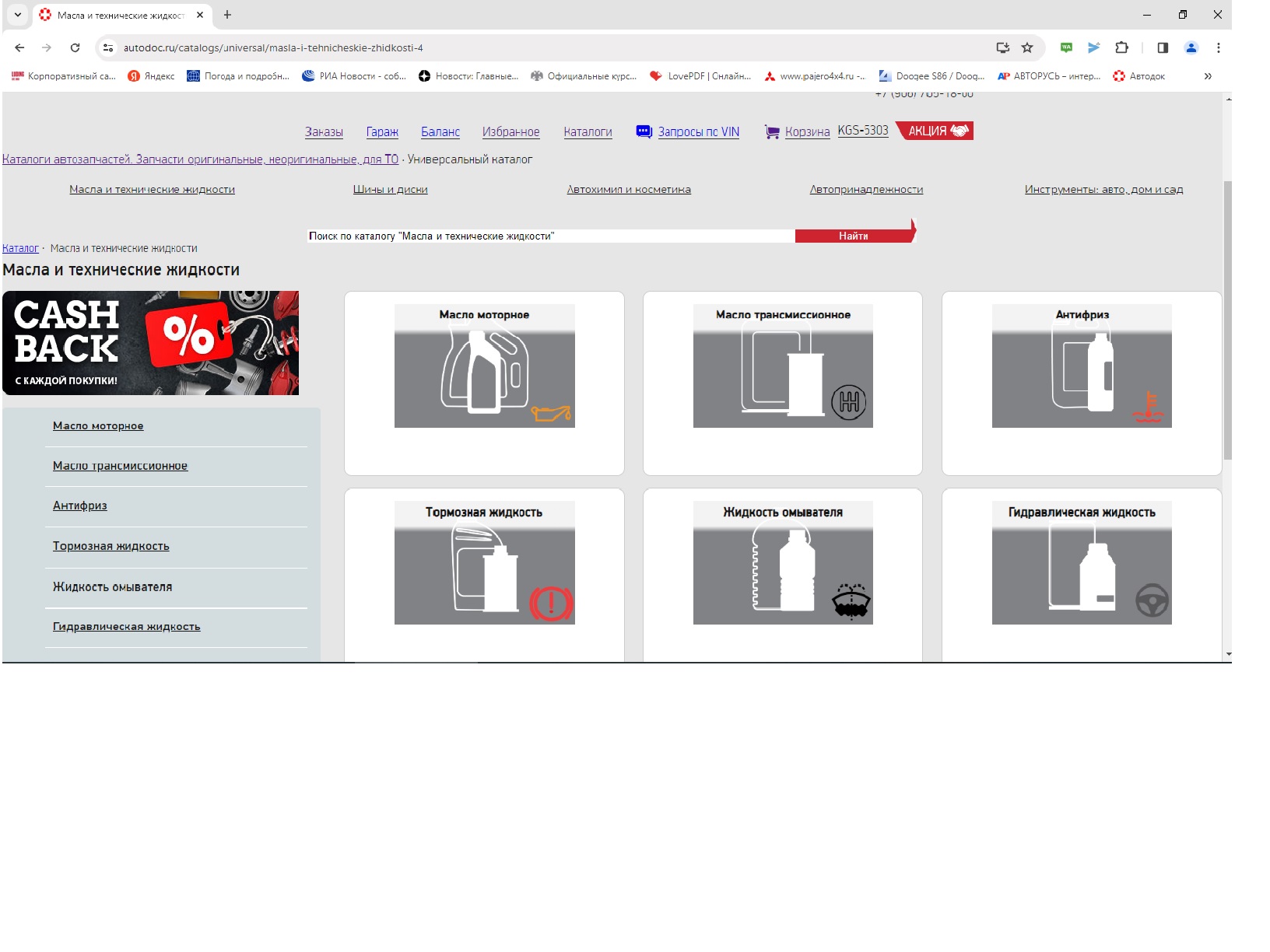Click the scrollbar down arrow

[1228, 655]
